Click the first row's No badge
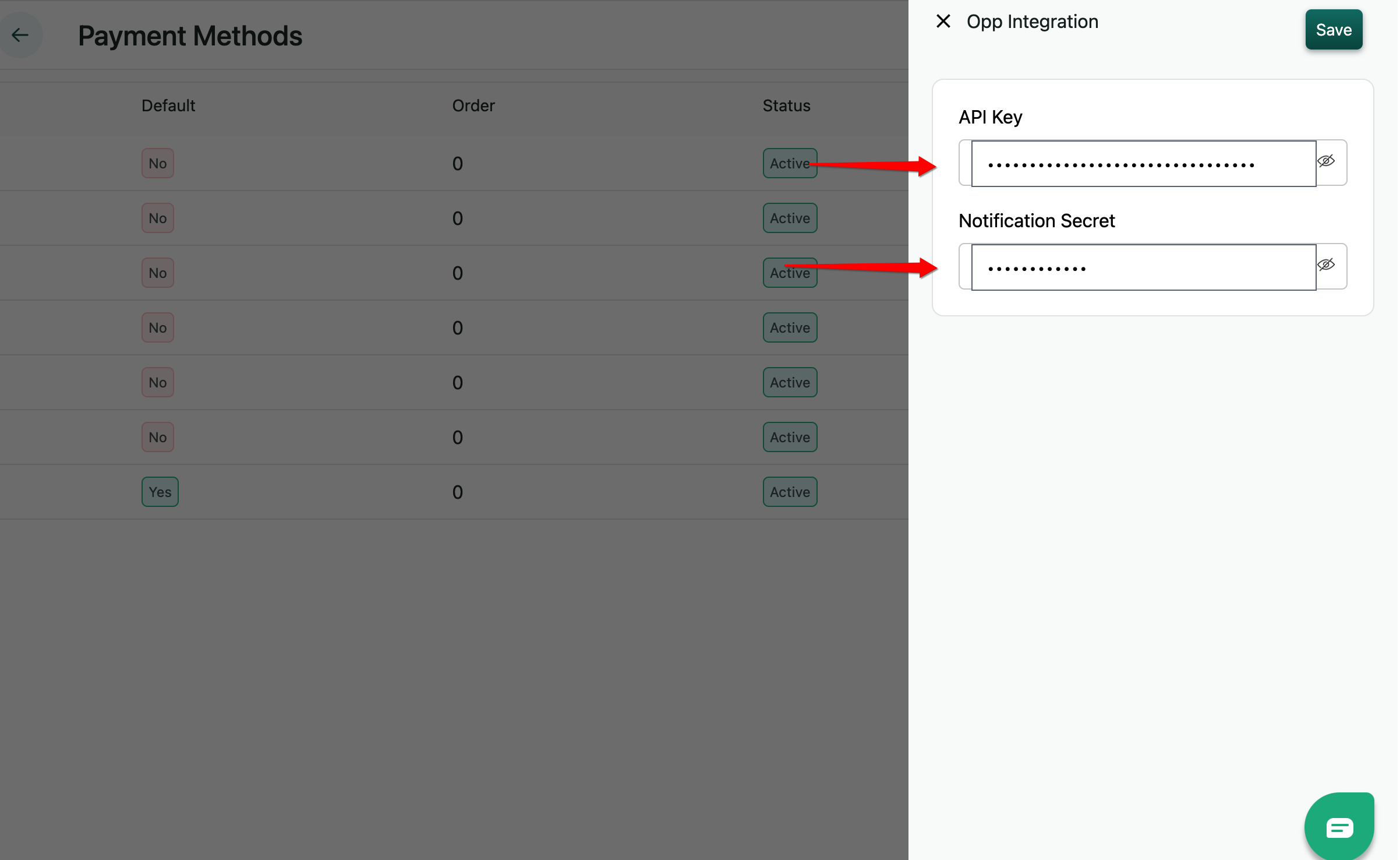 click(x=157, y=163)
